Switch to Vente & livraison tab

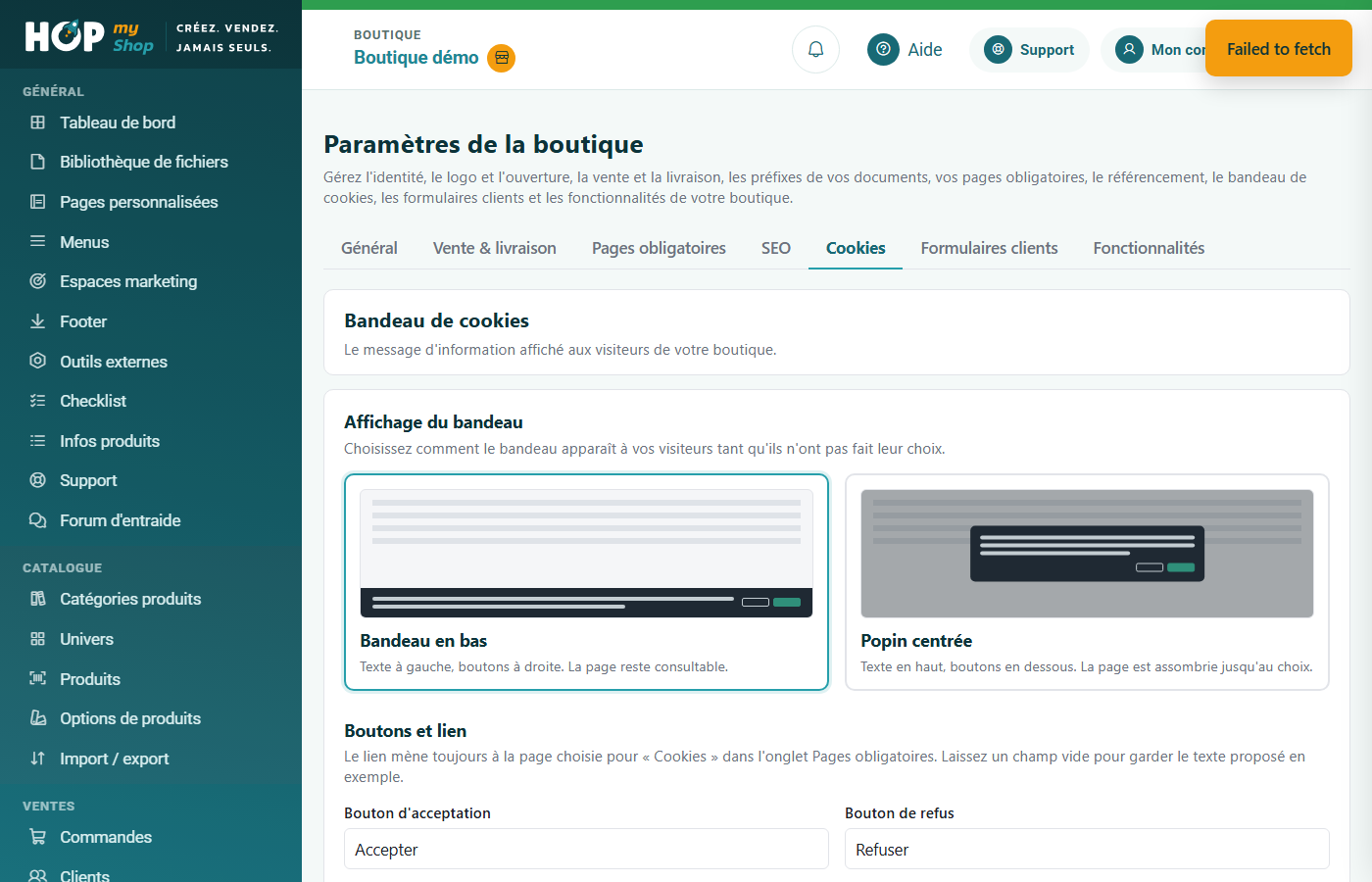point(495,248)
